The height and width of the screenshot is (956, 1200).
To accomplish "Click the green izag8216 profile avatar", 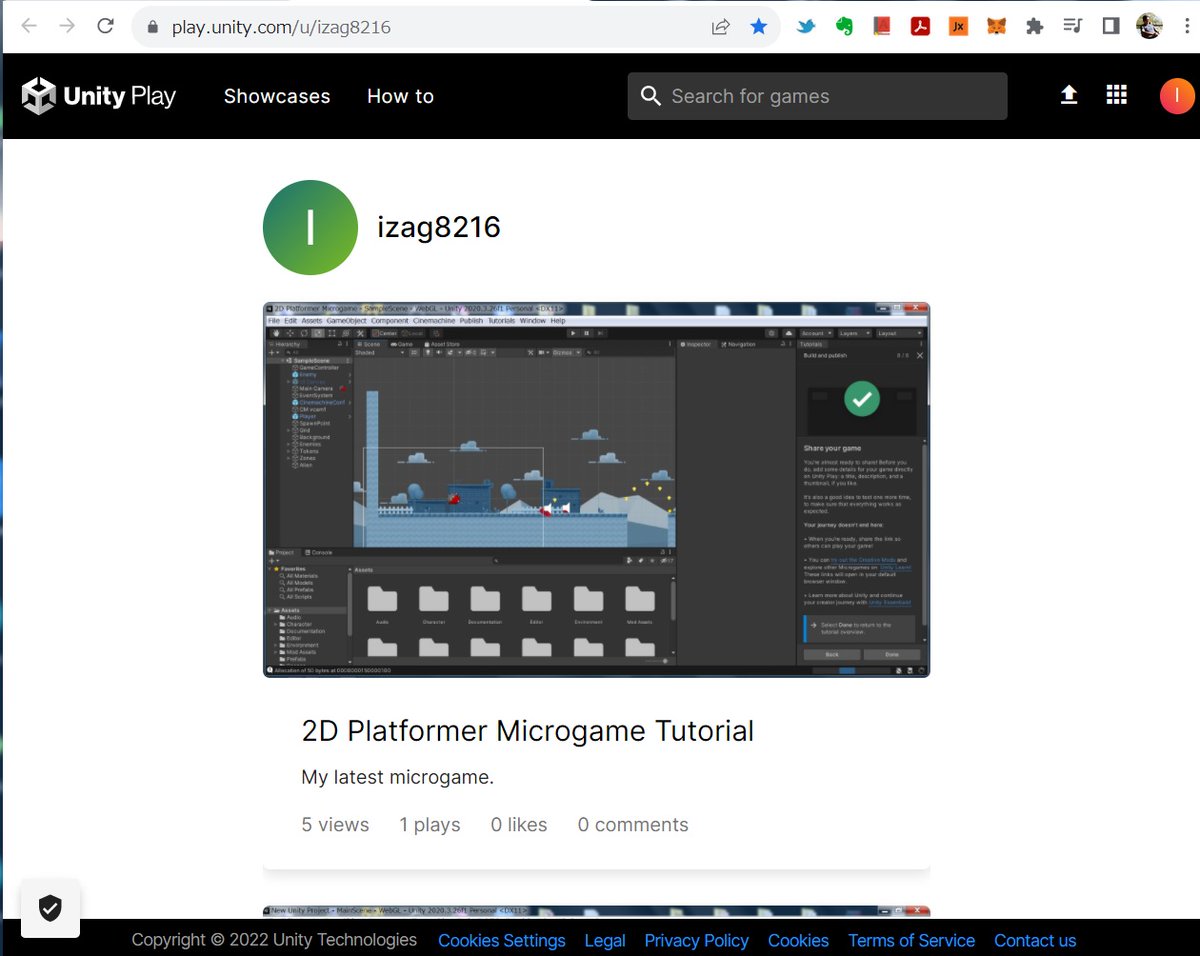I will pyautogui.click(x=310, y=227).
